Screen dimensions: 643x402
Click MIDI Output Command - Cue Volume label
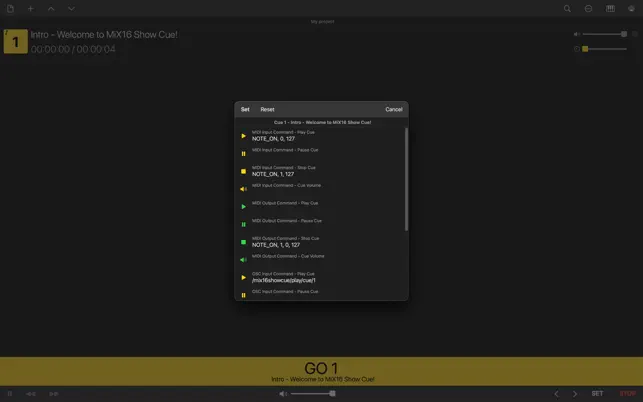tap(288, 256)
